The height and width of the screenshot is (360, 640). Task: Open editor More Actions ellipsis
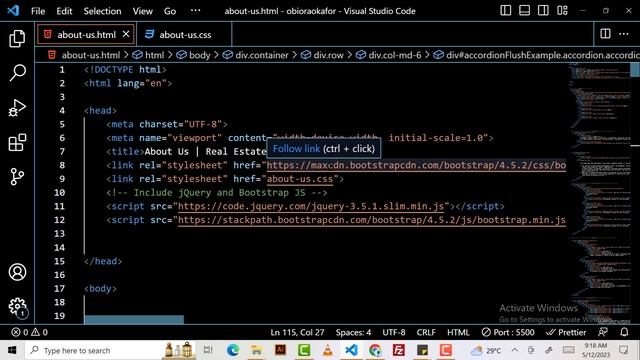click(x=624, y=34)
